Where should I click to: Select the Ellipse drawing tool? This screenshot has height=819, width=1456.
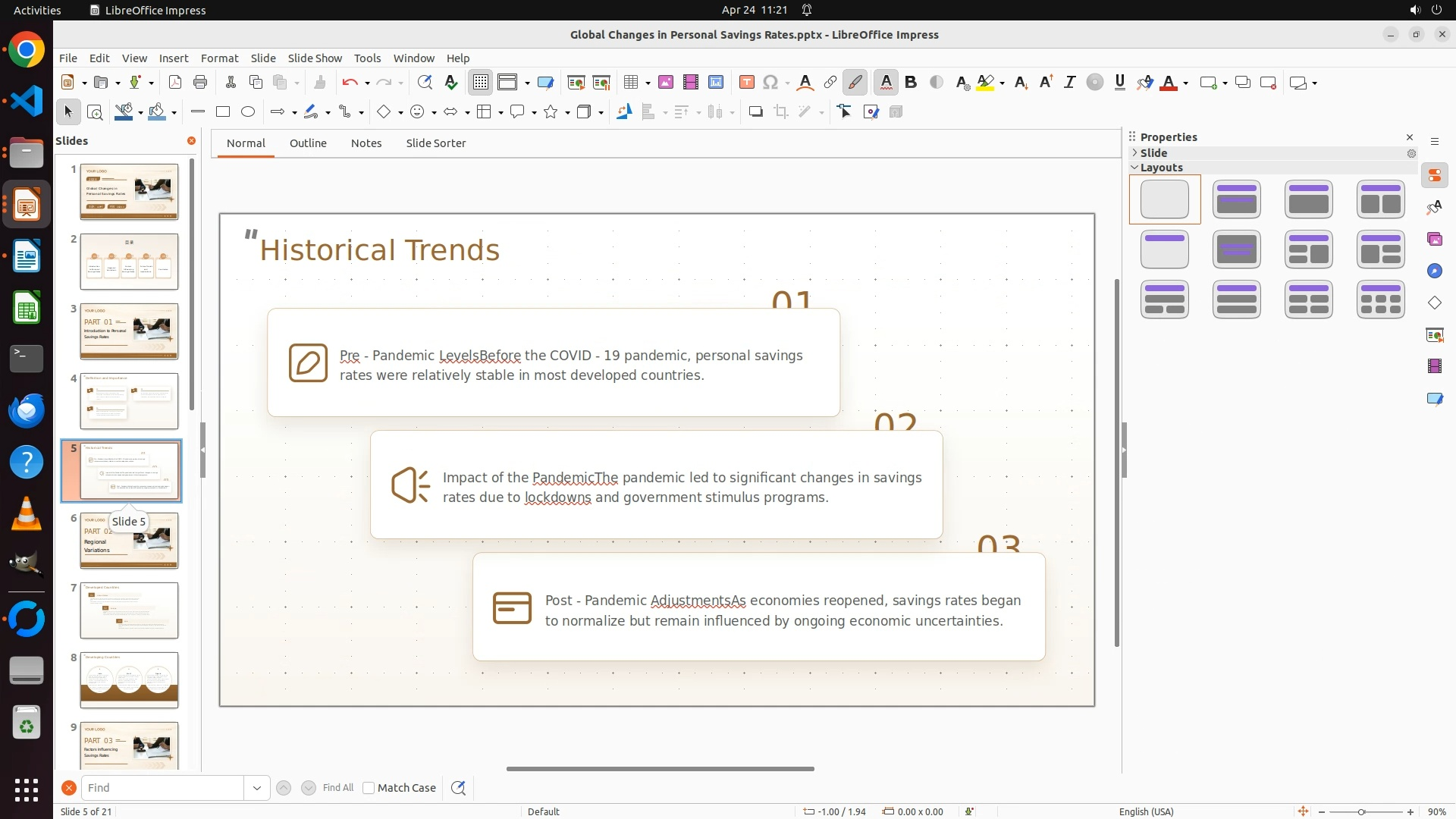pos(248,111)
